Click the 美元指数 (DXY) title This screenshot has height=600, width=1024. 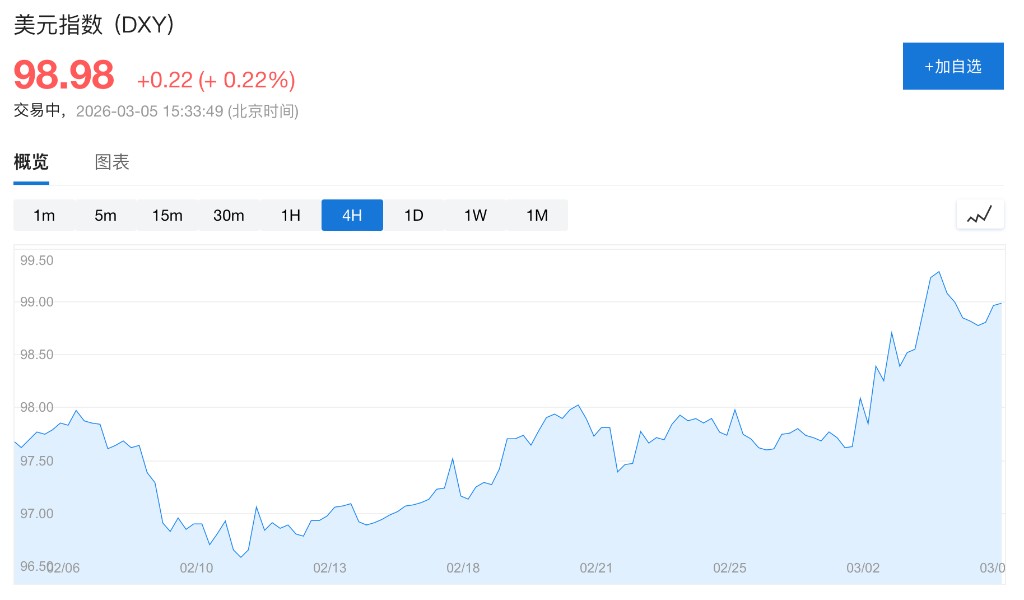95,26
